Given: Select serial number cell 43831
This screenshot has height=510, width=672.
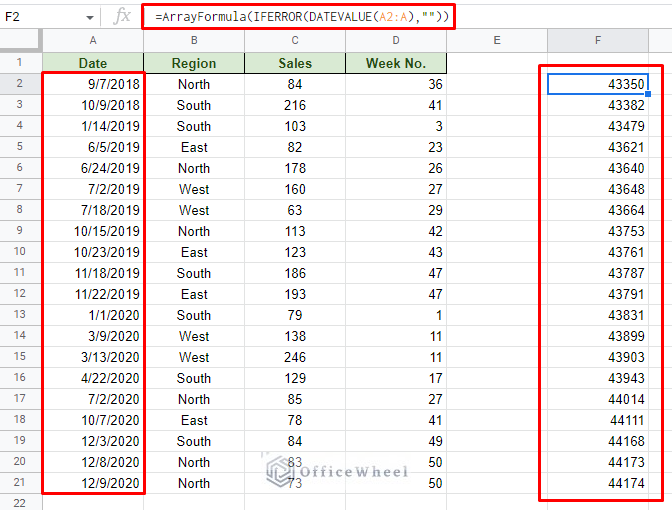Looking at the screenshot, I should 598,315.
